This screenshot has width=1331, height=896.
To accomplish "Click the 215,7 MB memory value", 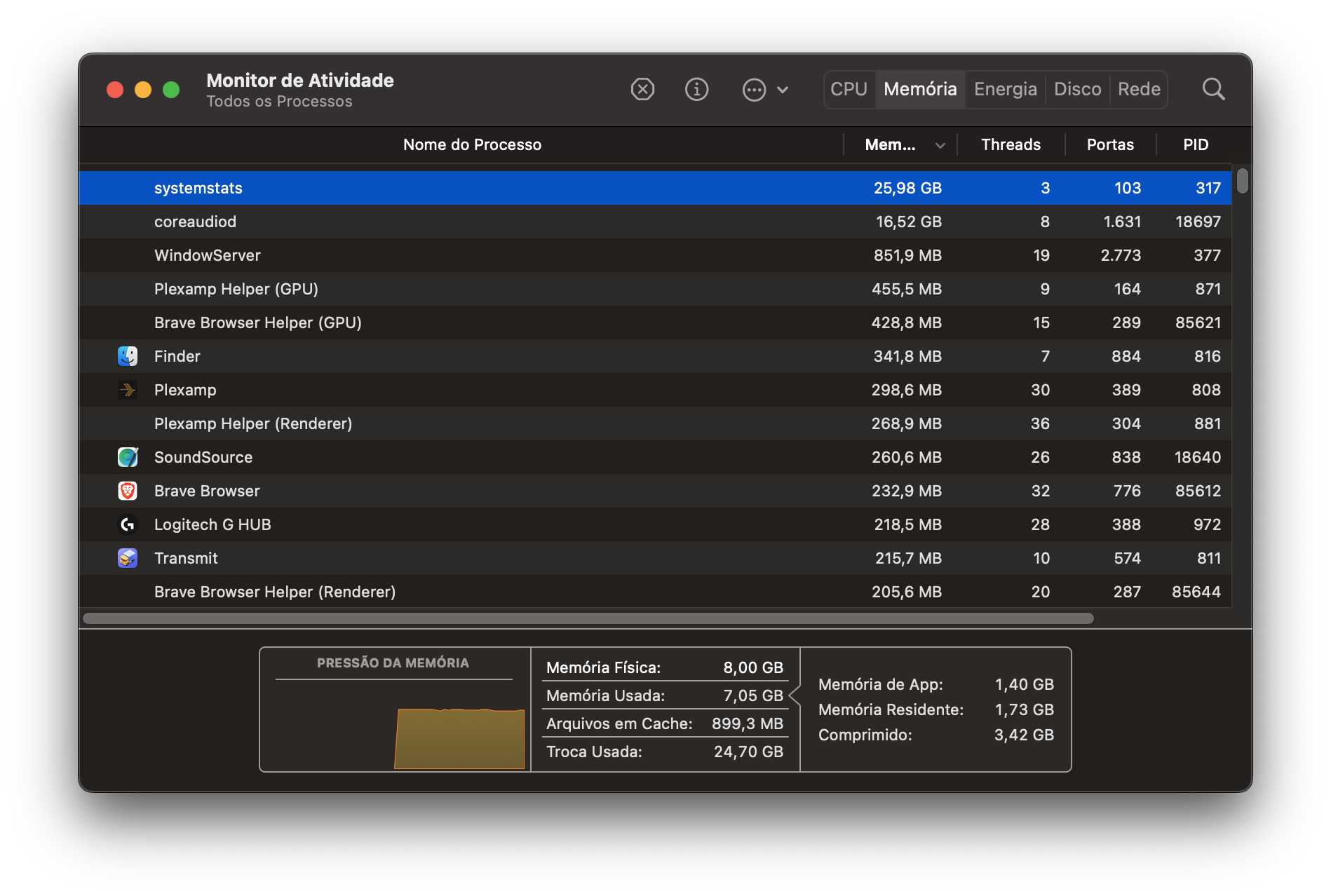I will pyautogui.click(x=908, y=558).
